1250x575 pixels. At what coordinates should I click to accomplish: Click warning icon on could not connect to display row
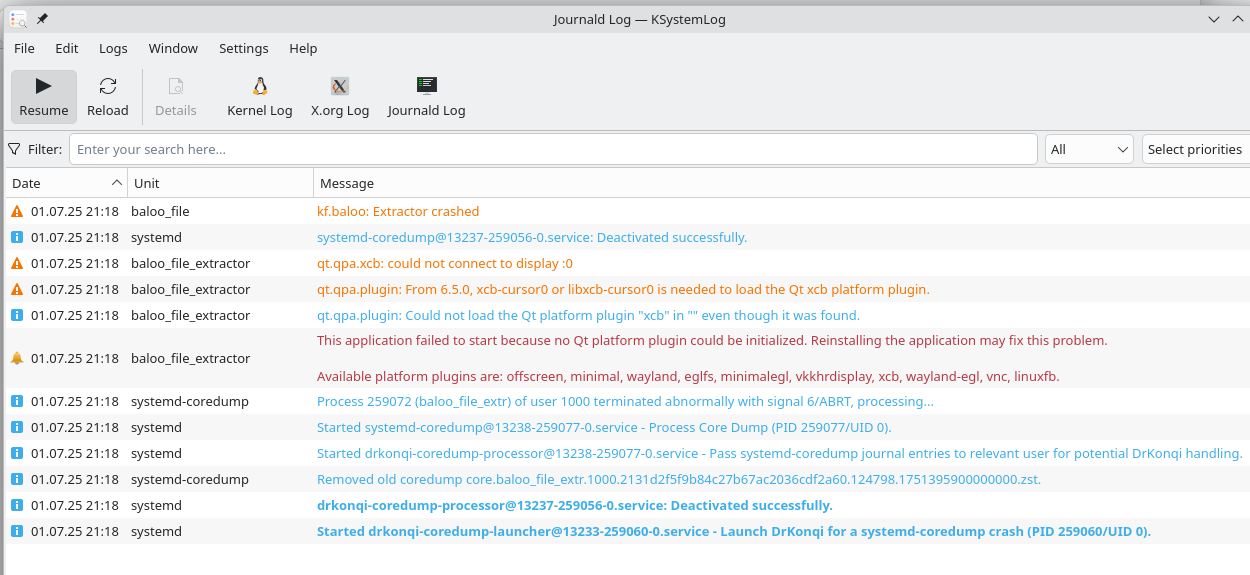pyautogui.click(x=17, y=263)
